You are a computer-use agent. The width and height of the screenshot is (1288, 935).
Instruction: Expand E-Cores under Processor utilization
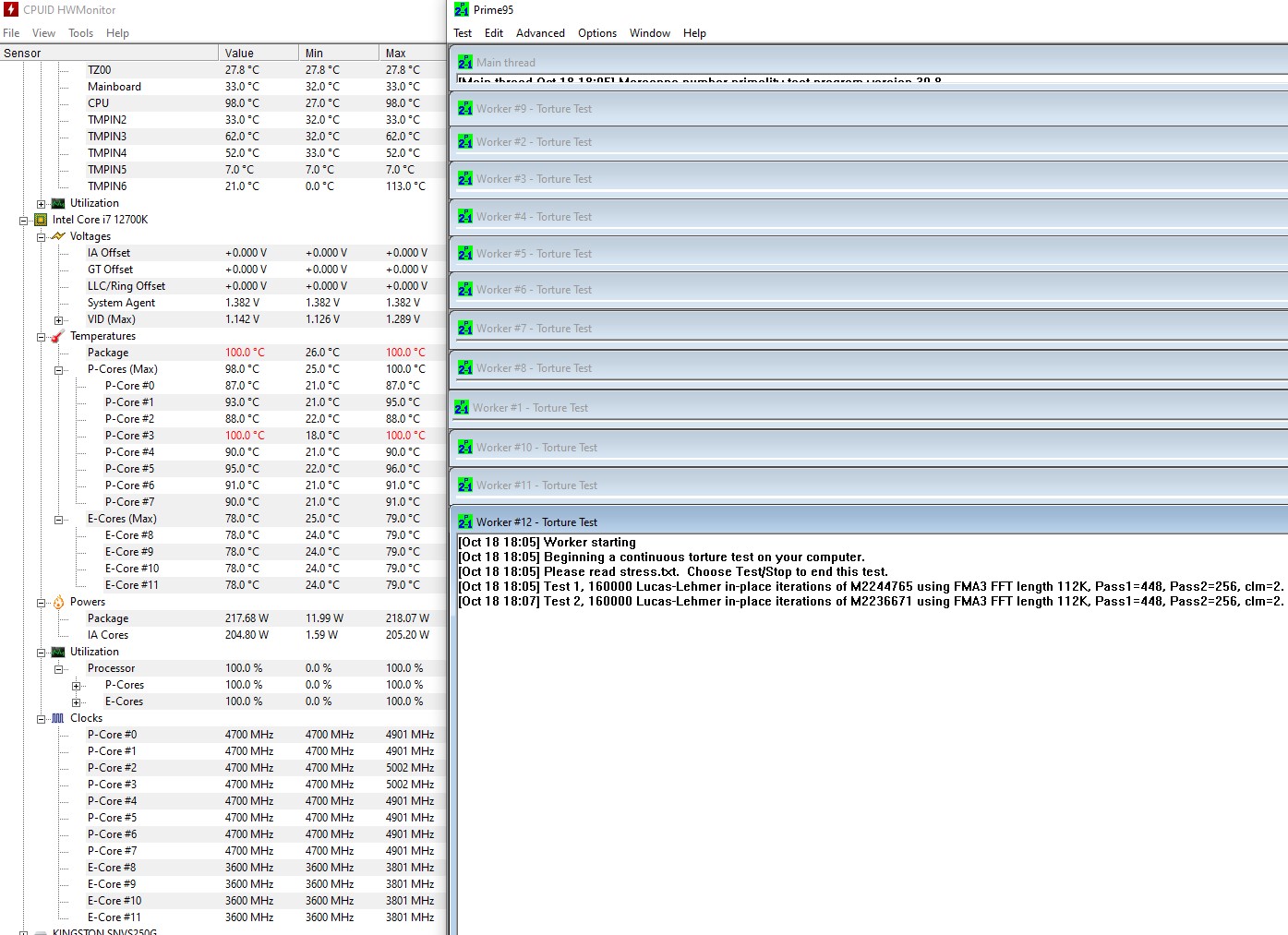(x=77, y=702)
